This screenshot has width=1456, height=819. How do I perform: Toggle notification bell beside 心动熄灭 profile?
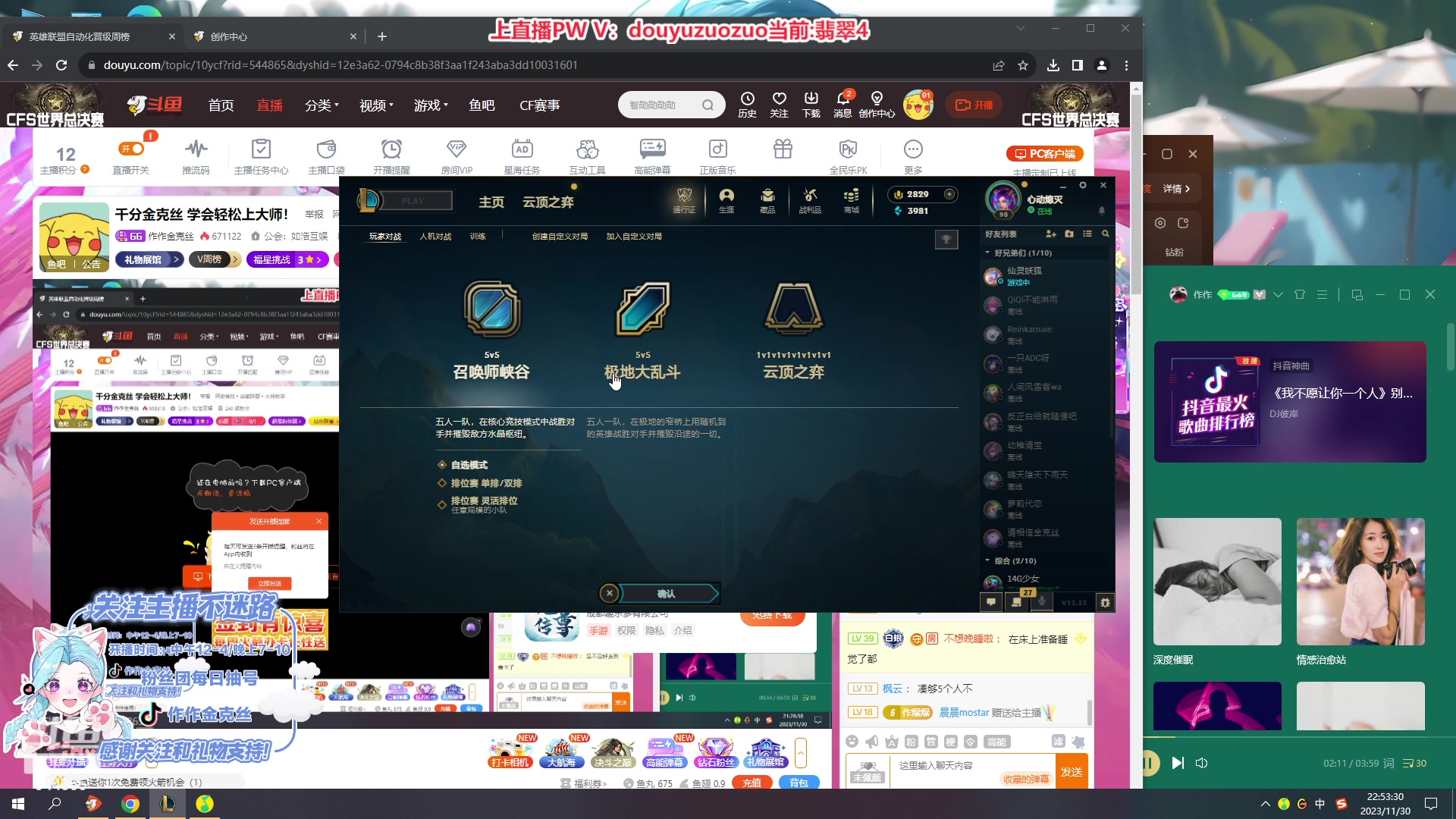pos(1102,210)
